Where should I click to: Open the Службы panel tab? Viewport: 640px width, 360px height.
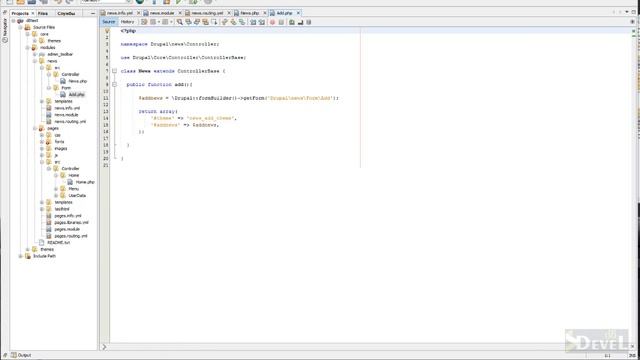point(66,13)
